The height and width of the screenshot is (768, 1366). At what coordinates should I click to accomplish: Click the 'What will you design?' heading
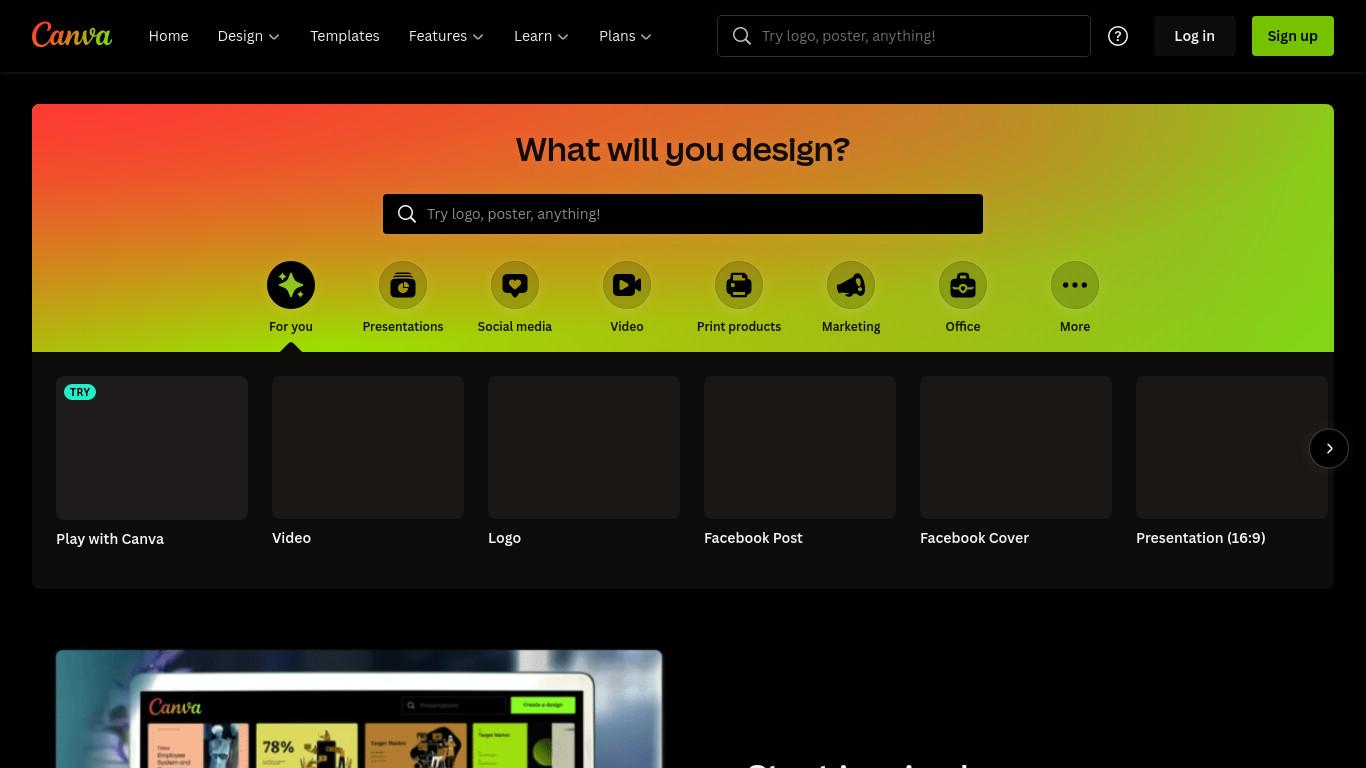[x=683, y=150]
